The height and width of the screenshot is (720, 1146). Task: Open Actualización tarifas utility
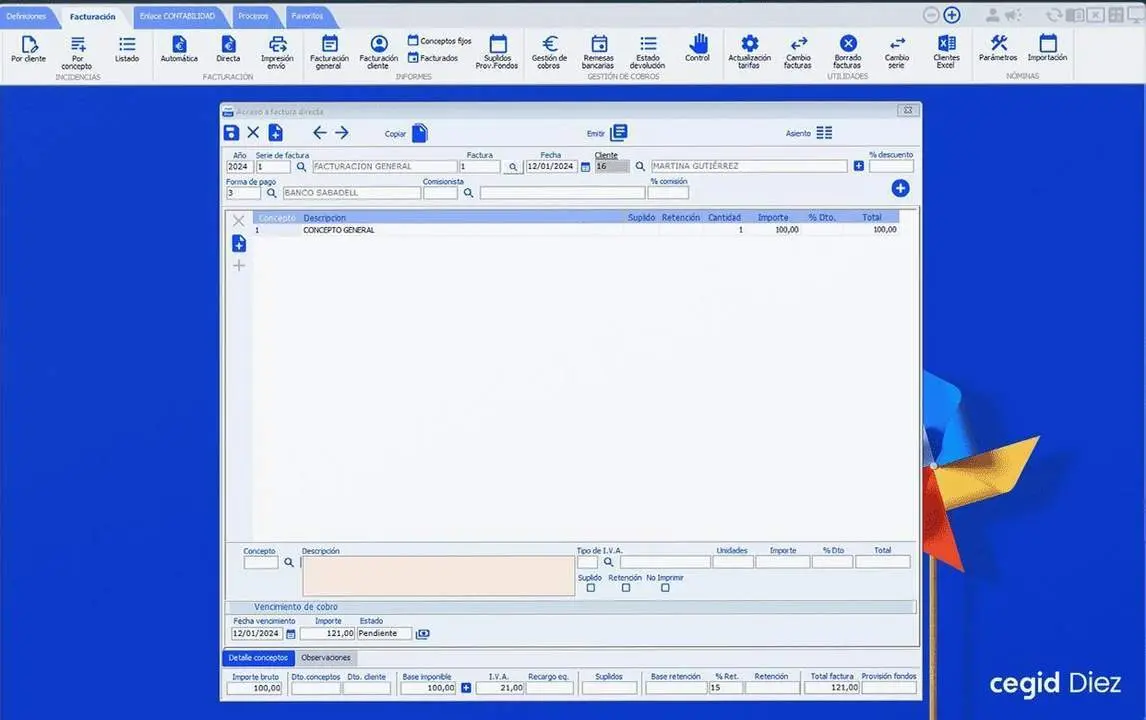click(x=749, y=52)
